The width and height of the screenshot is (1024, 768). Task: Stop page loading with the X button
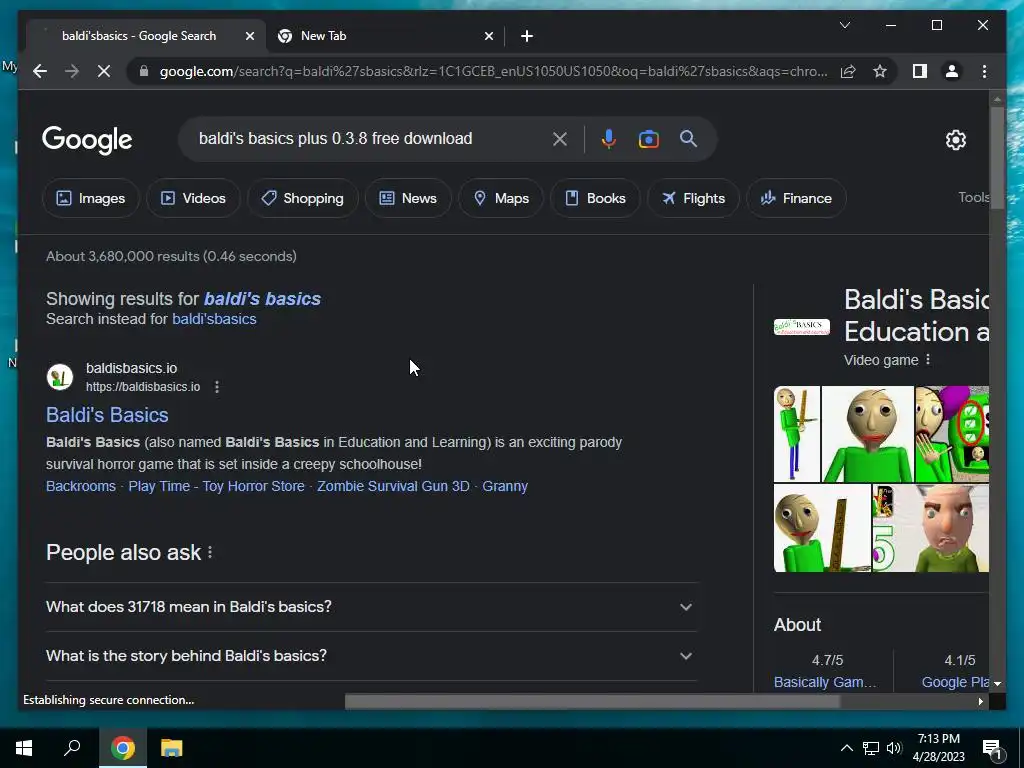tap(104, 71)
